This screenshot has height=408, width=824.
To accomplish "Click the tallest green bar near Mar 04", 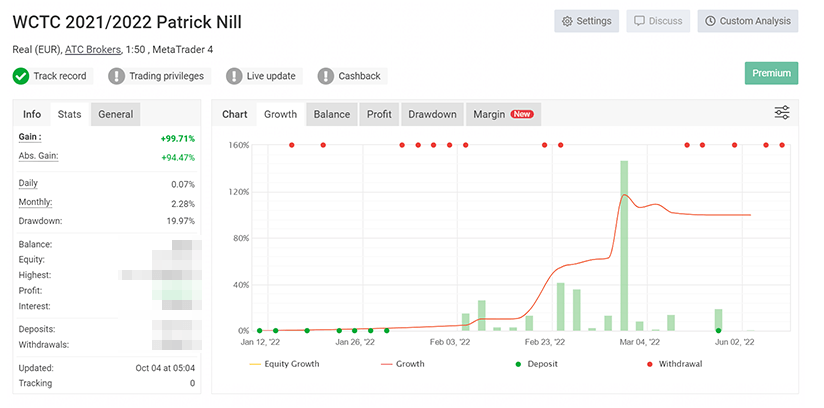I will [x=624, y=245].
